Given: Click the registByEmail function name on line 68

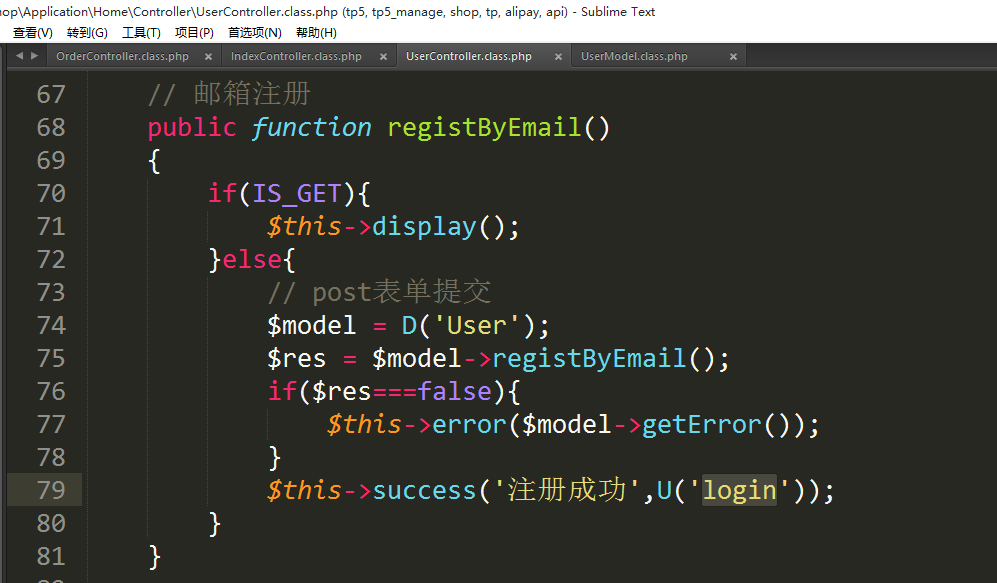Looking at the screenshot, I should [x=484, y=127].
